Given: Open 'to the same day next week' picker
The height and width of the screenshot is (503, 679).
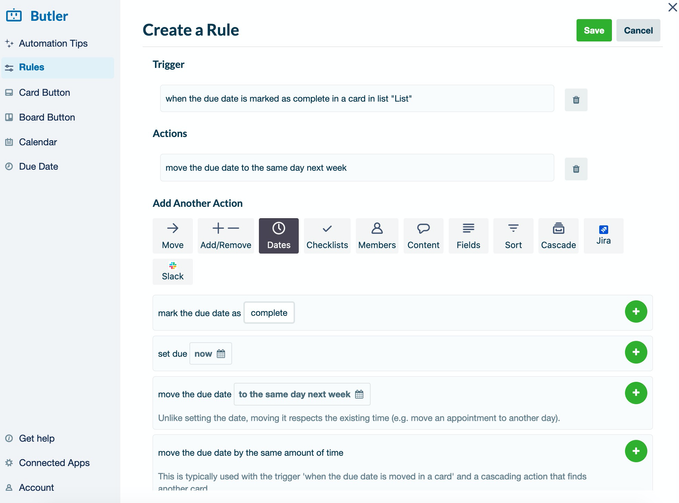Looking at the screenshot, I should tap(302, 394).
